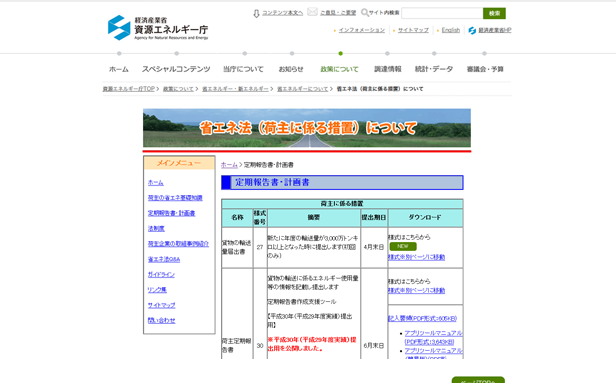
Task: Open the 統計・データ navigation item
Action: 434,69
